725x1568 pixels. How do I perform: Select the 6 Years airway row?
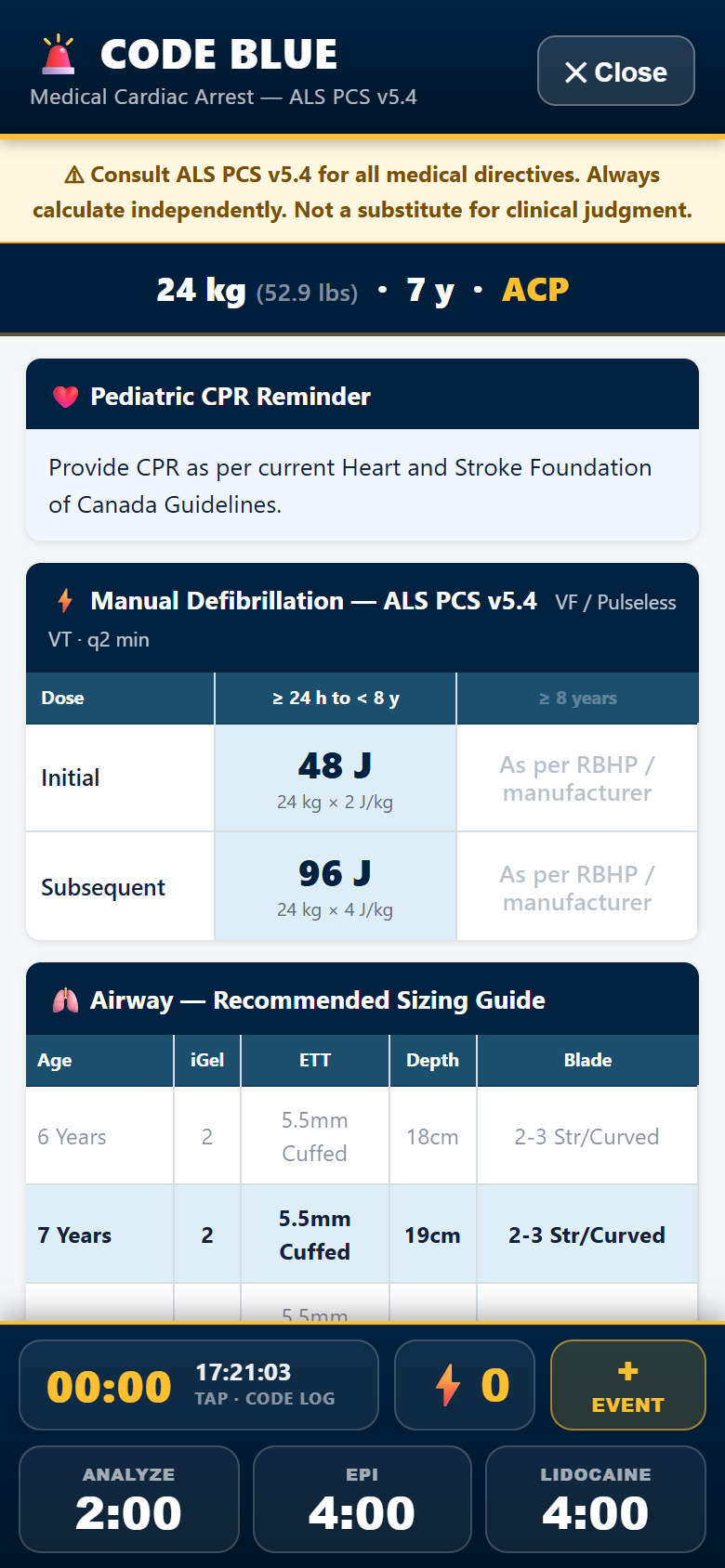(362, 1136)
